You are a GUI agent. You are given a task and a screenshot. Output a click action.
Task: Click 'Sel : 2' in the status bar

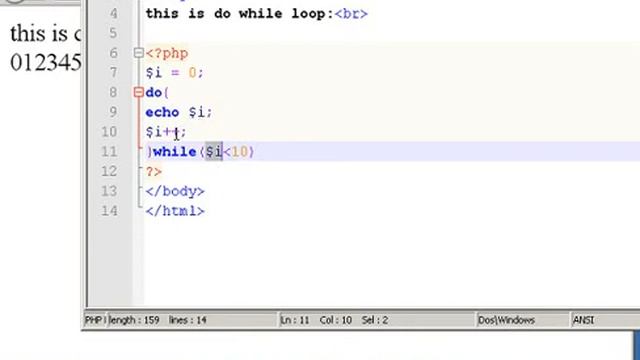[x=374, y=320]
